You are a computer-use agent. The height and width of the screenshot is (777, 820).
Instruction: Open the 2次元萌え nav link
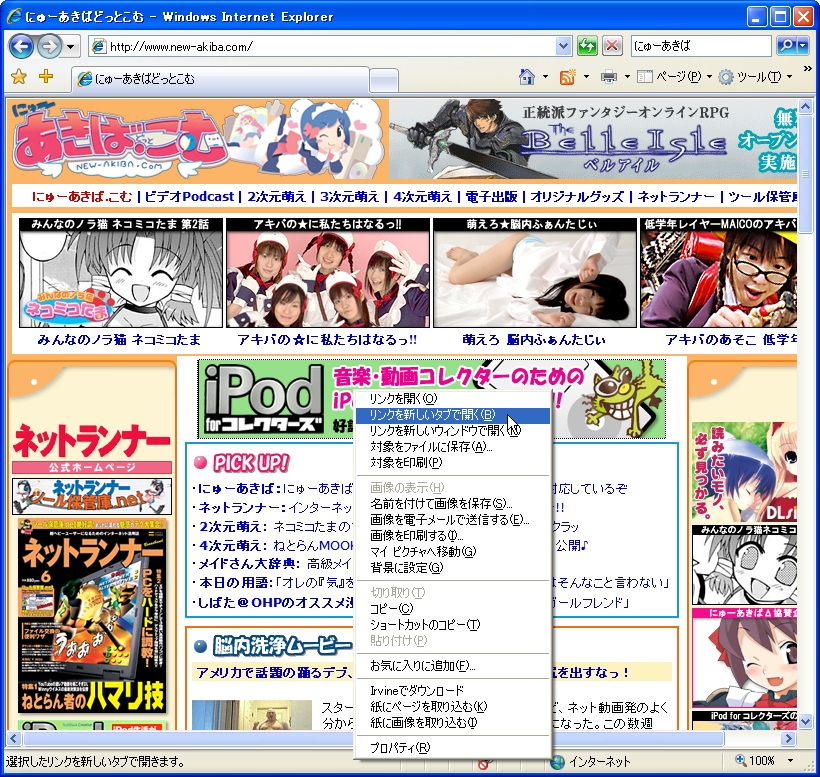click(x=277, y=197)
